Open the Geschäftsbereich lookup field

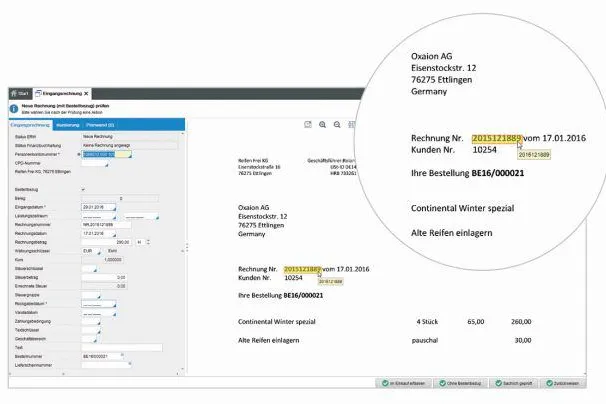(x=90, y=339)
